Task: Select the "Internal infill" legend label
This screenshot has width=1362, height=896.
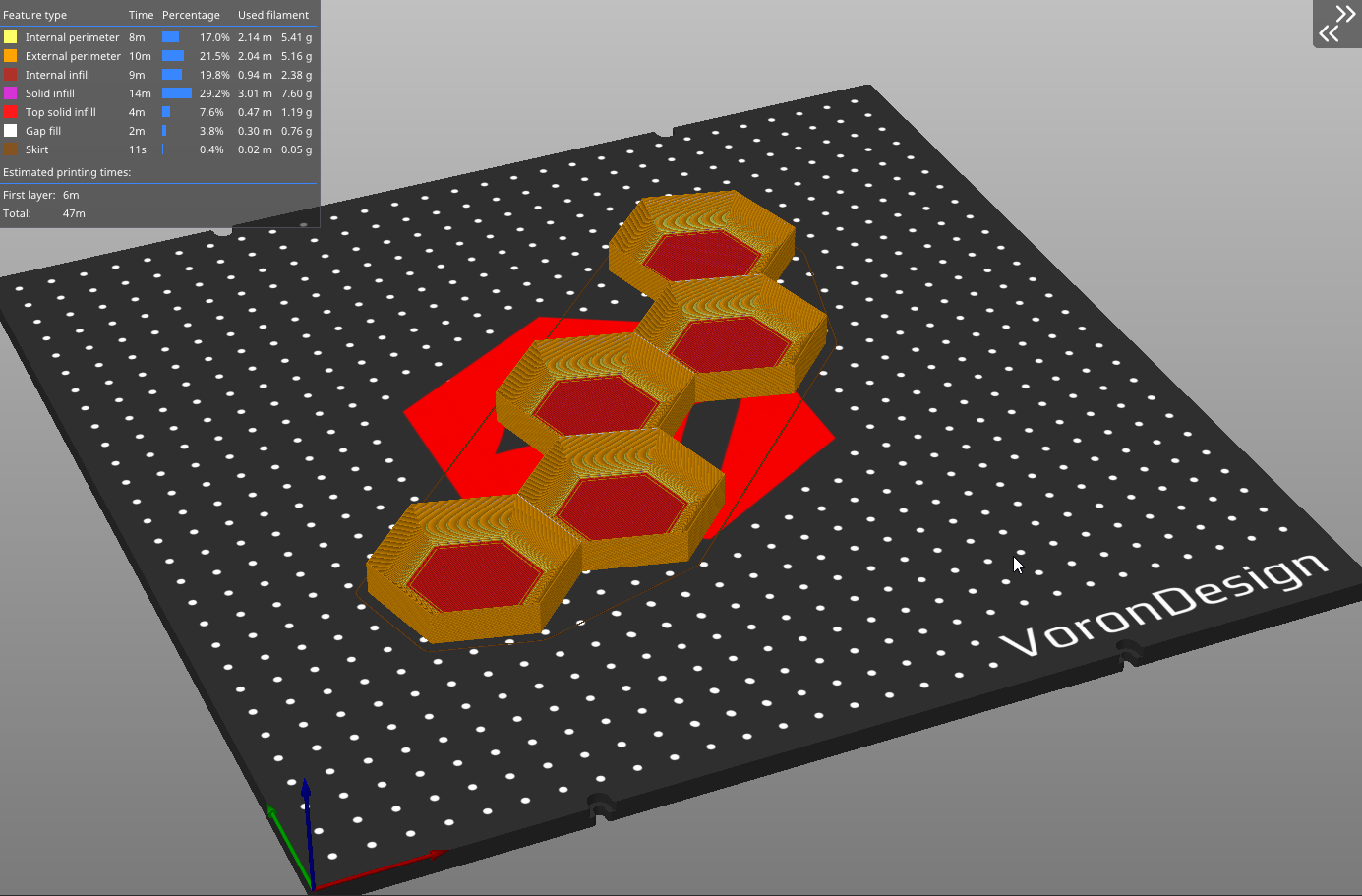Action: [58, 75]
